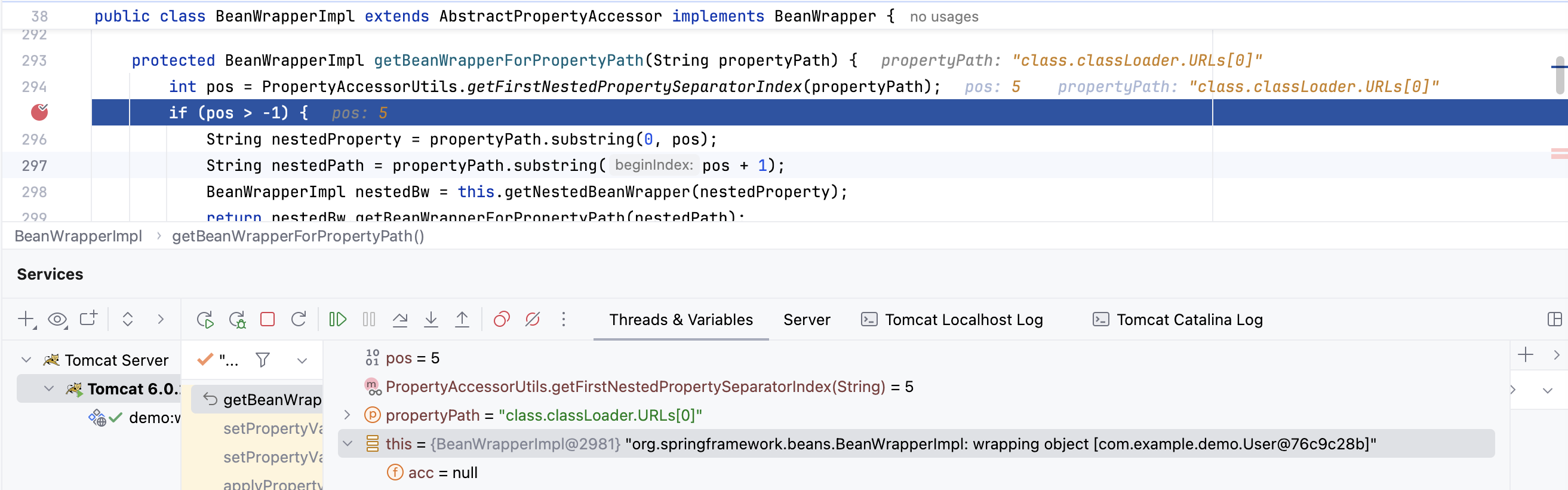Click the Add Service plus icon
The image size is (1568, 490).
[26, 319]
